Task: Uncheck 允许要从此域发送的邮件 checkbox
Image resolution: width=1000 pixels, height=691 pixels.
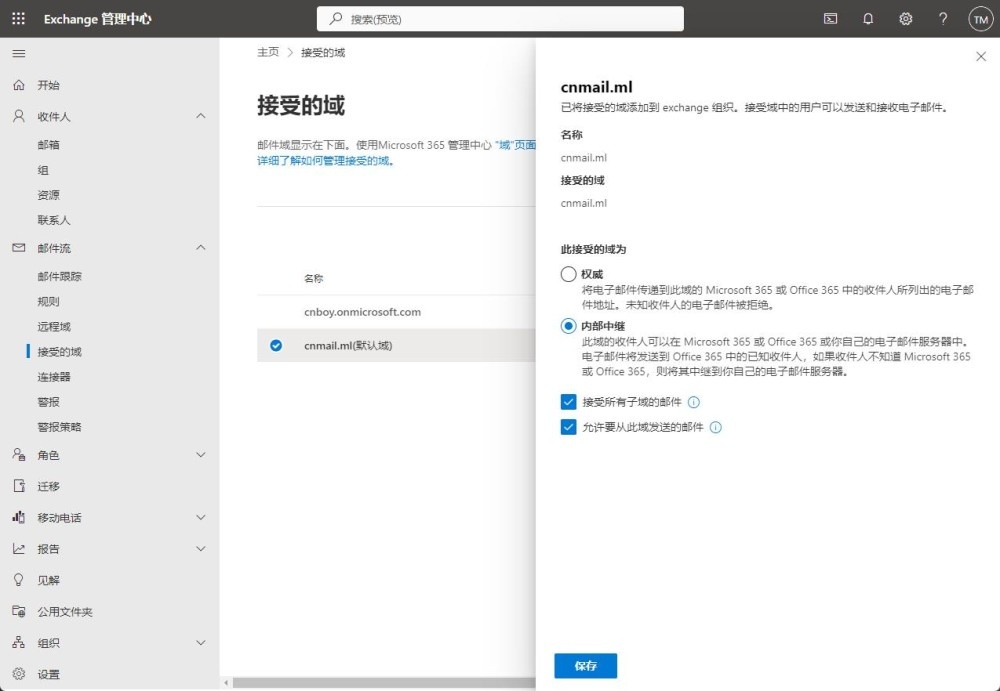Action: pos(568,427)
